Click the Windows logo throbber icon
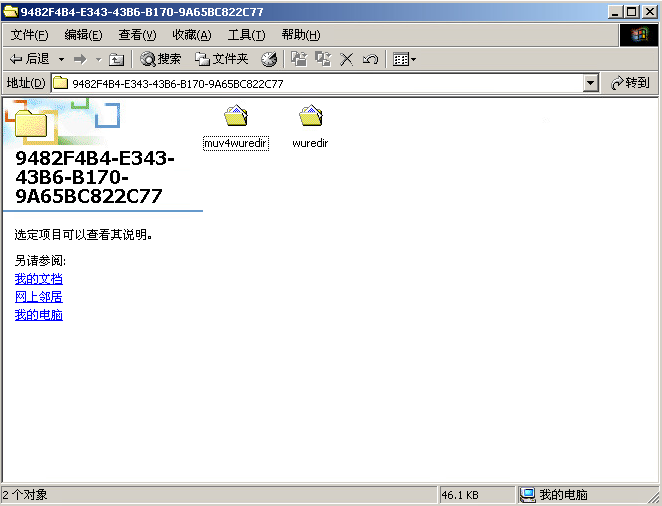Screen dimensions: 662x506 (639, 35)
